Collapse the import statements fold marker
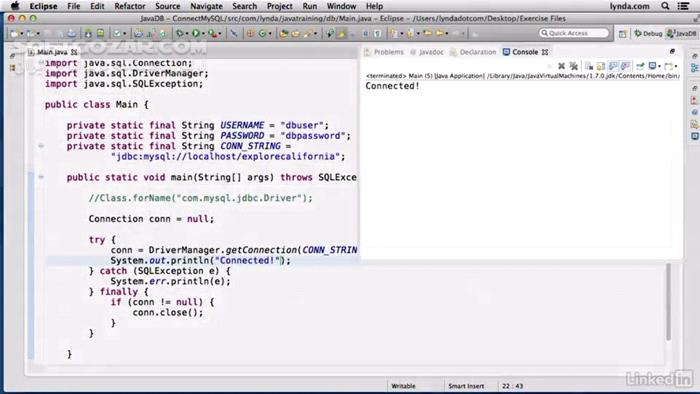Image resolution: width=700 pixels, height=394 pixels. pyautogui.click(x=41, y=63)
